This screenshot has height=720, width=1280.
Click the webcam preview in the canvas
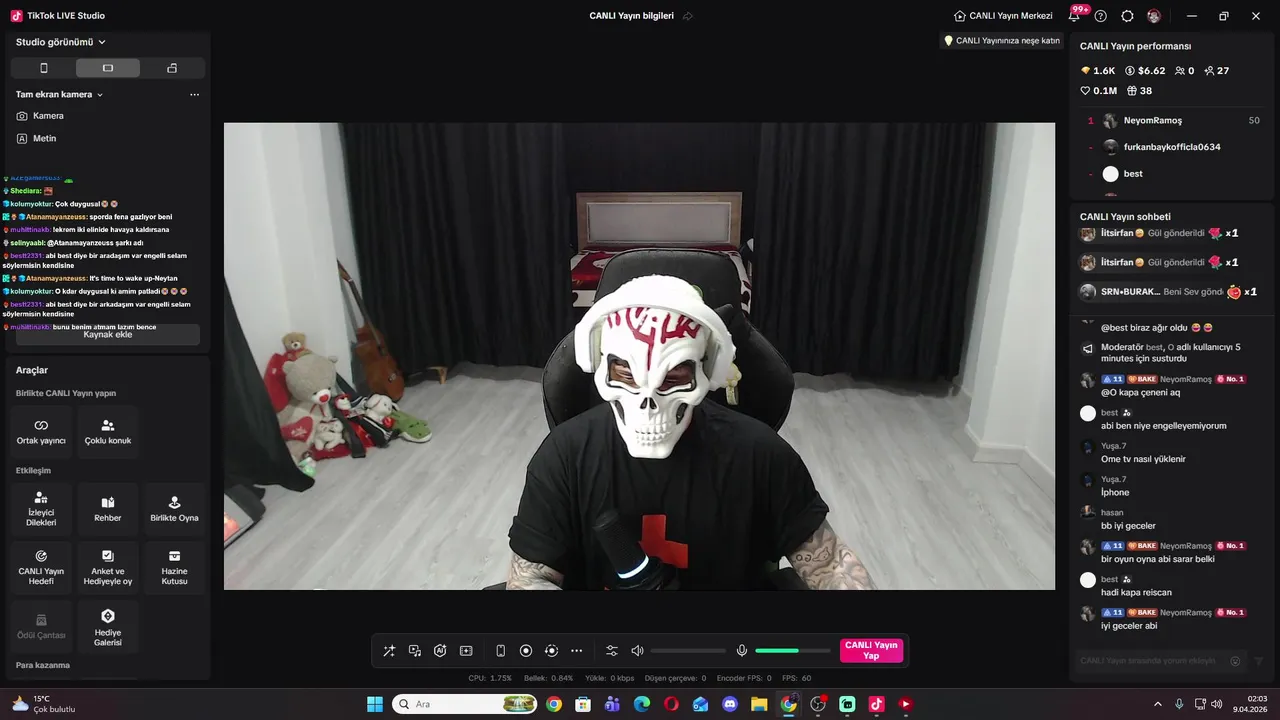(639, 356)
